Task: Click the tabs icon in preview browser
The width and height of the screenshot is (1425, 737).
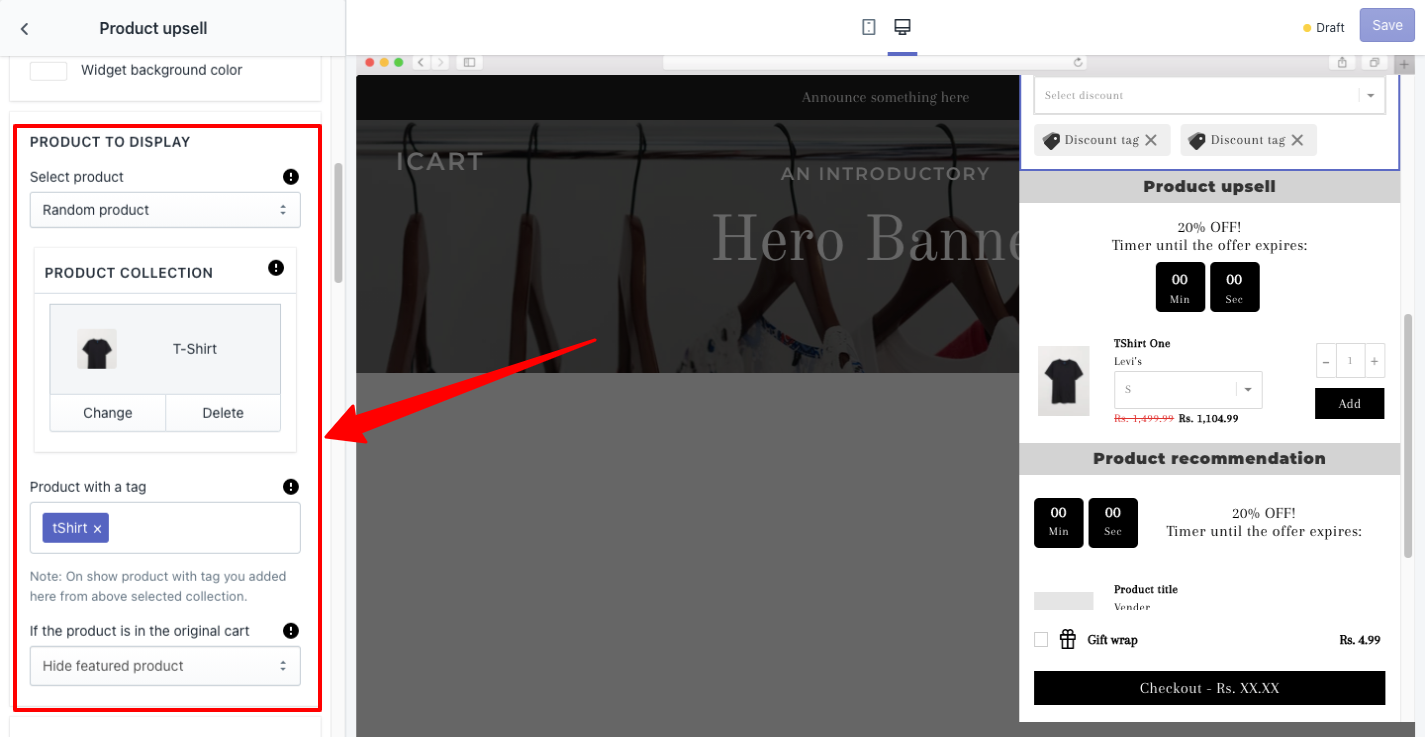Action: [1374, 62]
